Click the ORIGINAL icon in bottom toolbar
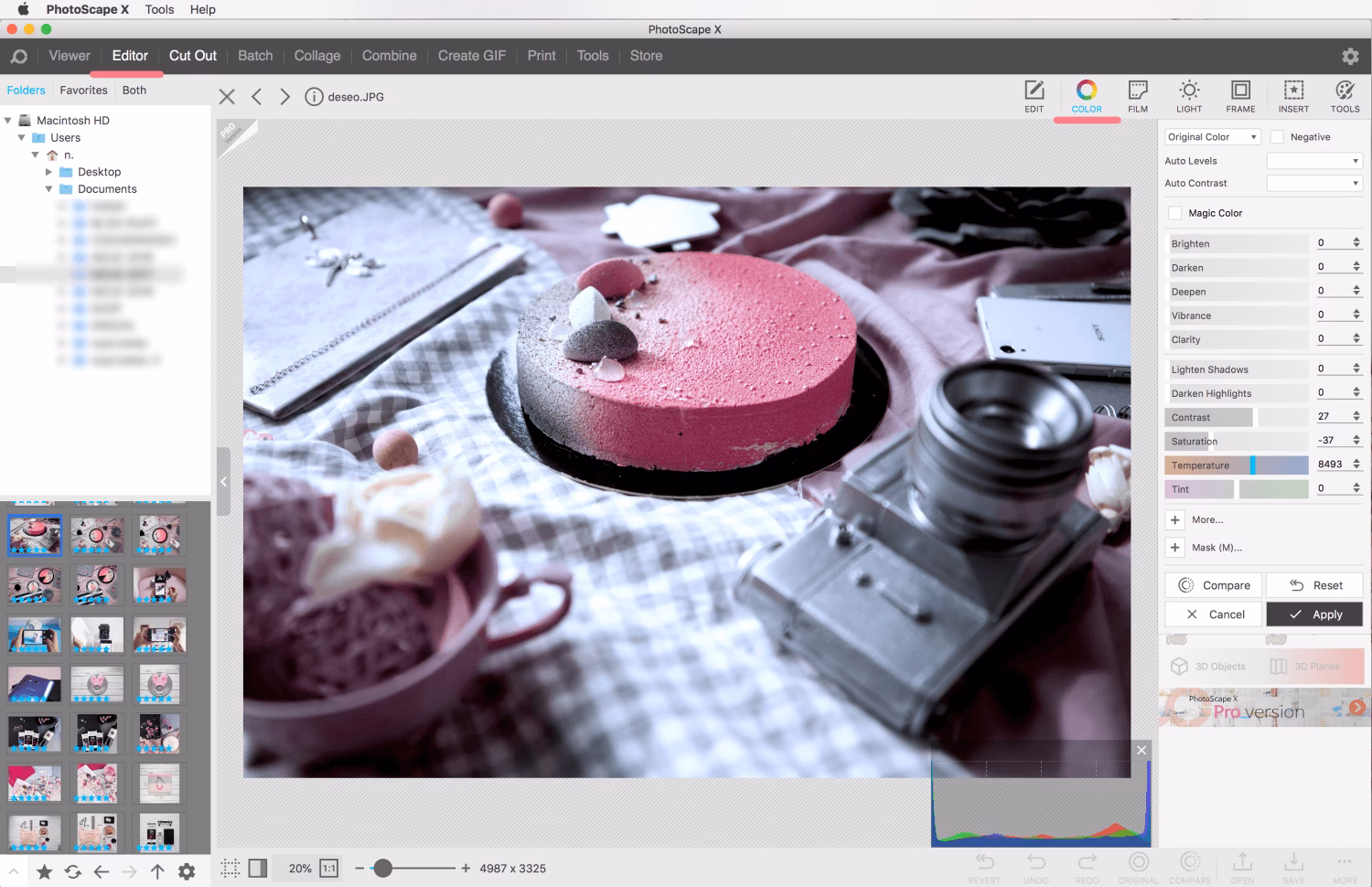Screen dimensions: 1372x887 click(x=1139, y=866)
